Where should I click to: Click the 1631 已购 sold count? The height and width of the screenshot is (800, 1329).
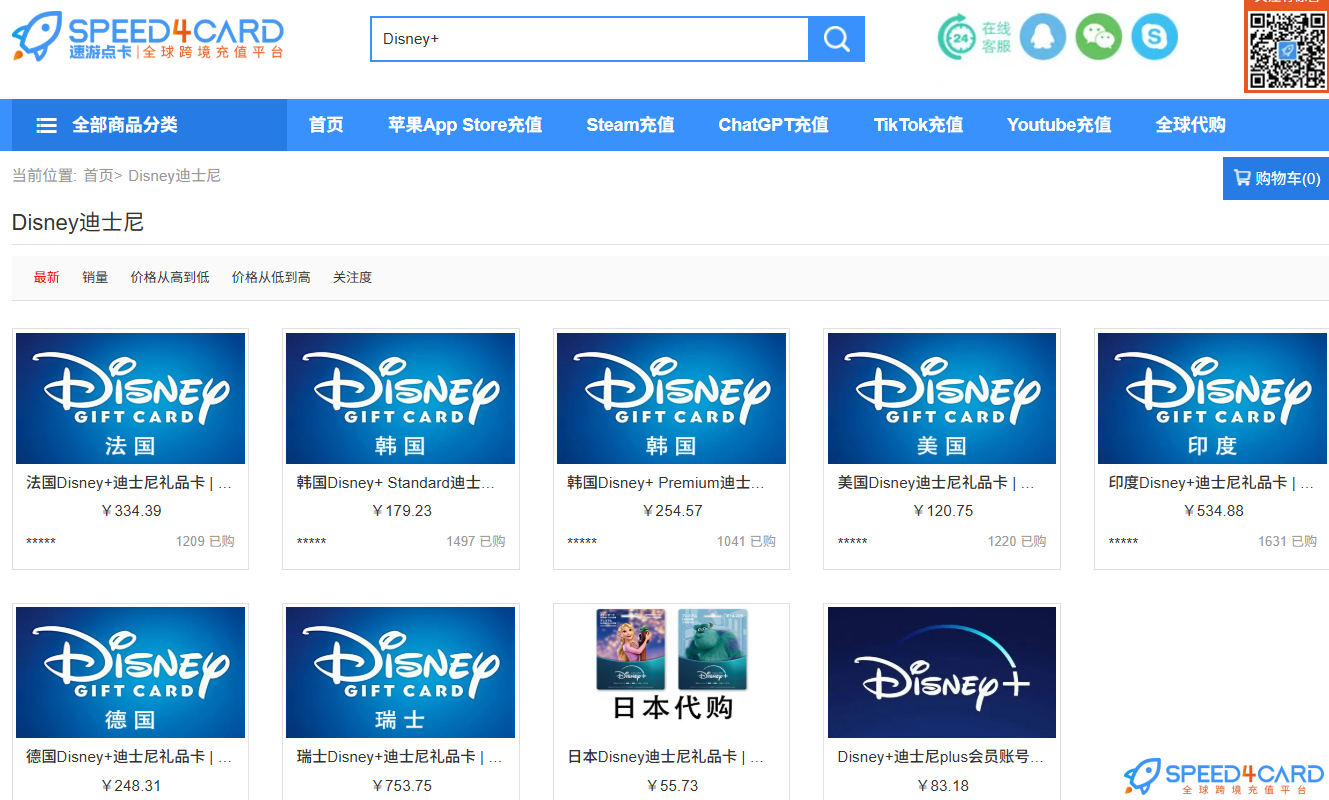[1287, 541]
